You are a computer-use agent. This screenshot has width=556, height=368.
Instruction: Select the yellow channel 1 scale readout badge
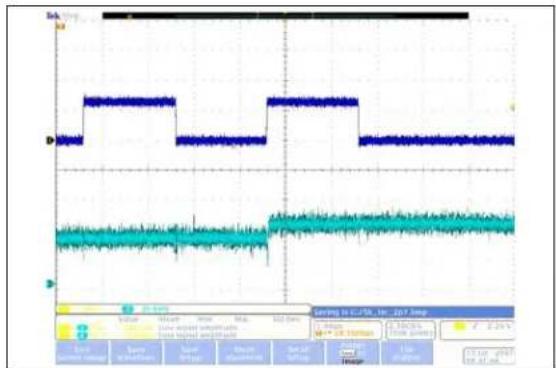point(64,310)
